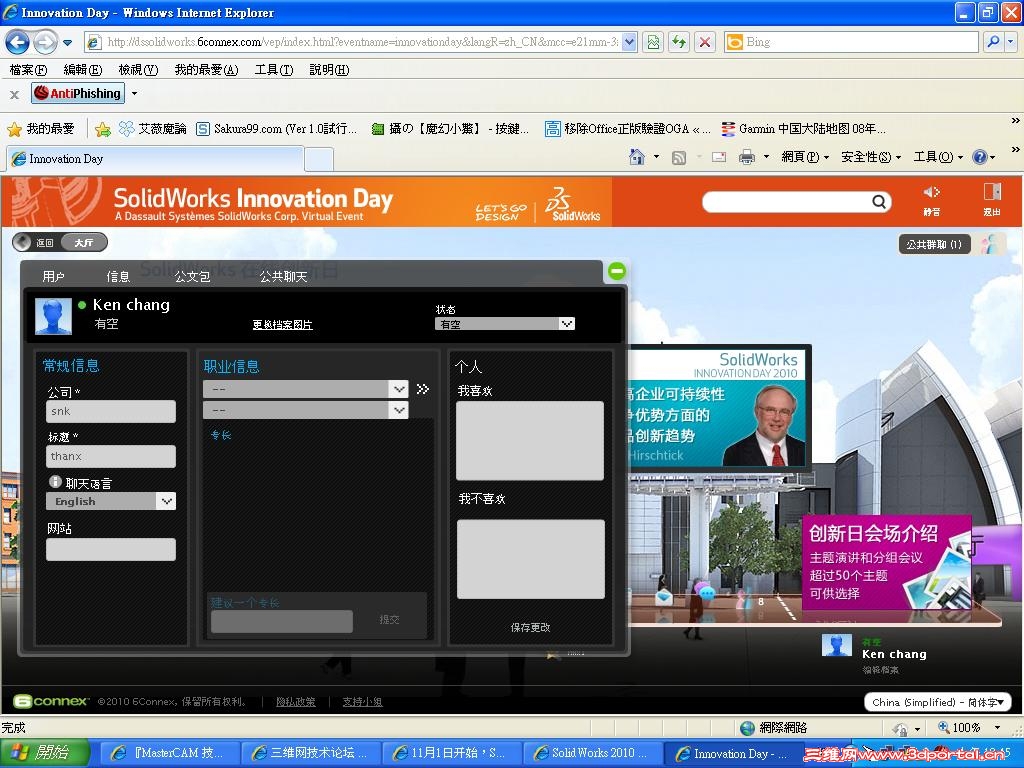The image size is (1024, 768).
Task: Switch to the 用户 tab
Action: point(54,276)
